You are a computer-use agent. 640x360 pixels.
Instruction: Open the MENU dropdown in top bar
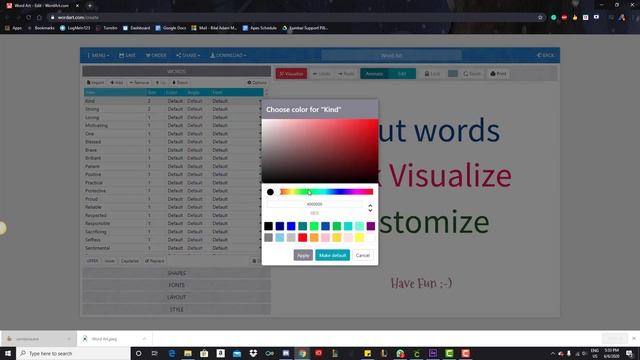click(98, 55)
